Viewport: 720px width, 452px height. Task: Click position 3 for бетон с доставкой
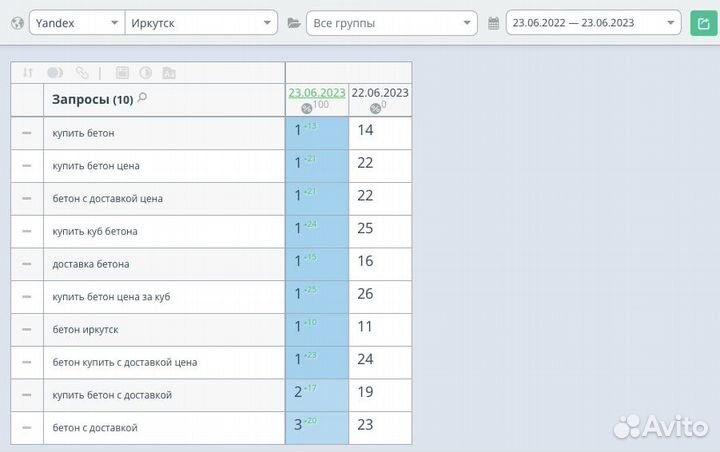click(x=298, y=425)
